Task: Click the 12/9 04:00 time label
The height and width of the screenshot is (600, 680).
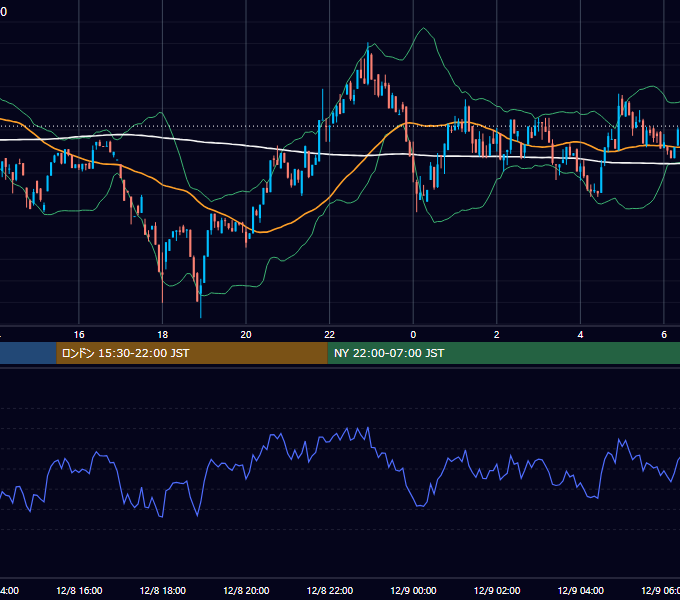Action: [580, 590]
